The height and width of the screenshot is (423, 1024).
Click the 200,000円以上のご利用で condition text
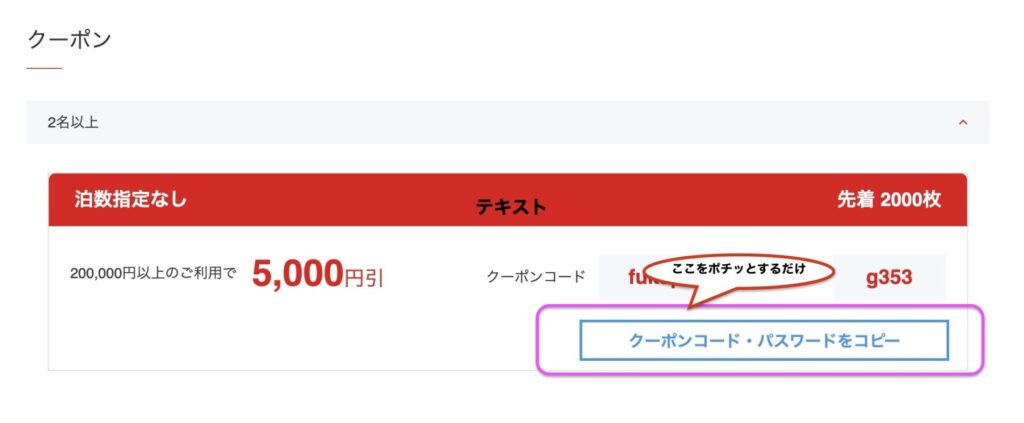coord(153,272)
